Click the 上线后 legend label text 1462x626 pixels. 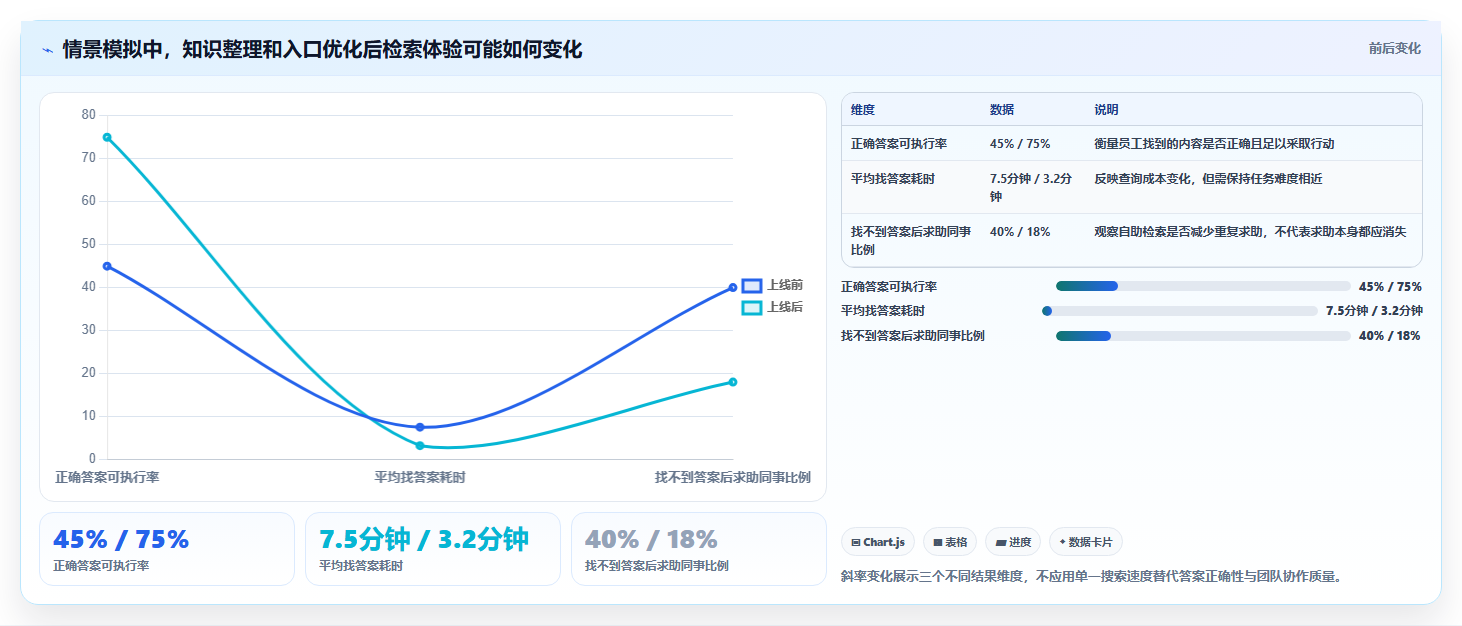point(785,308)
